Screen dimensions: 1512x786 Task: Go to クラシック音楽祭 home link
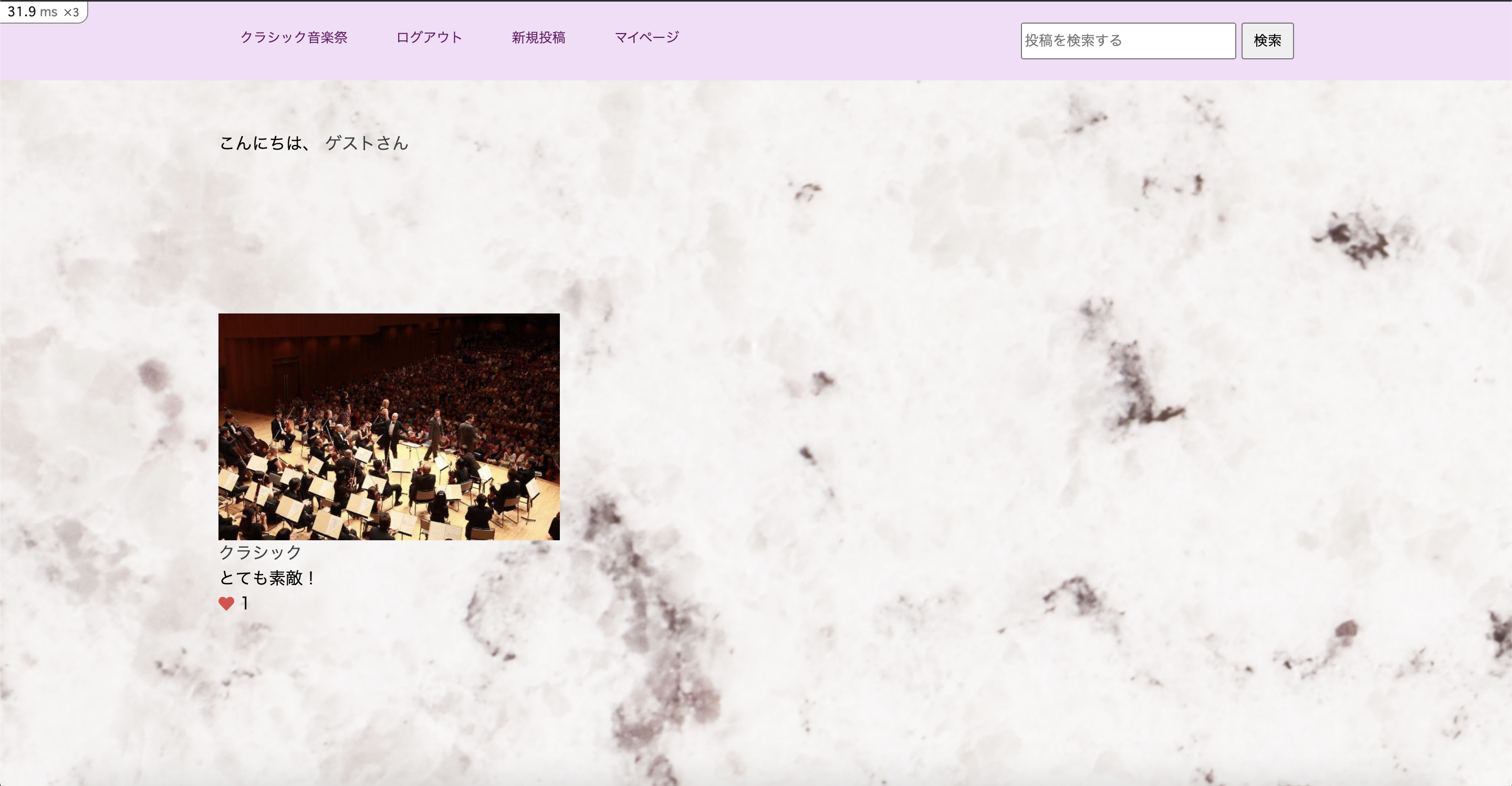point(294,38)
